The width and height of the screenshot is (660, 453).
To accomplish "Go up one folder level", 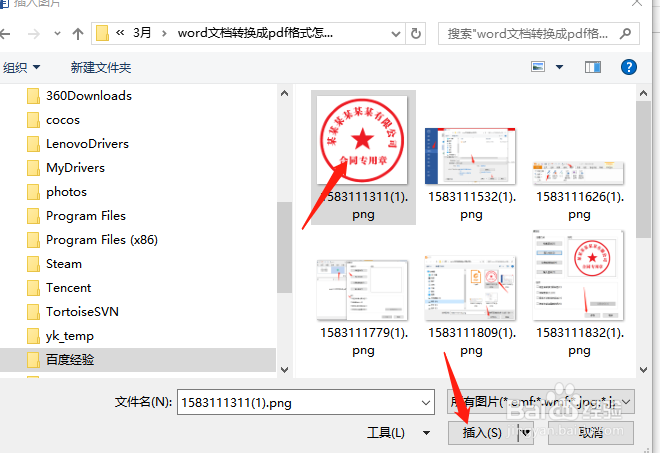I will pyautogui.click(x=78, y=34).
